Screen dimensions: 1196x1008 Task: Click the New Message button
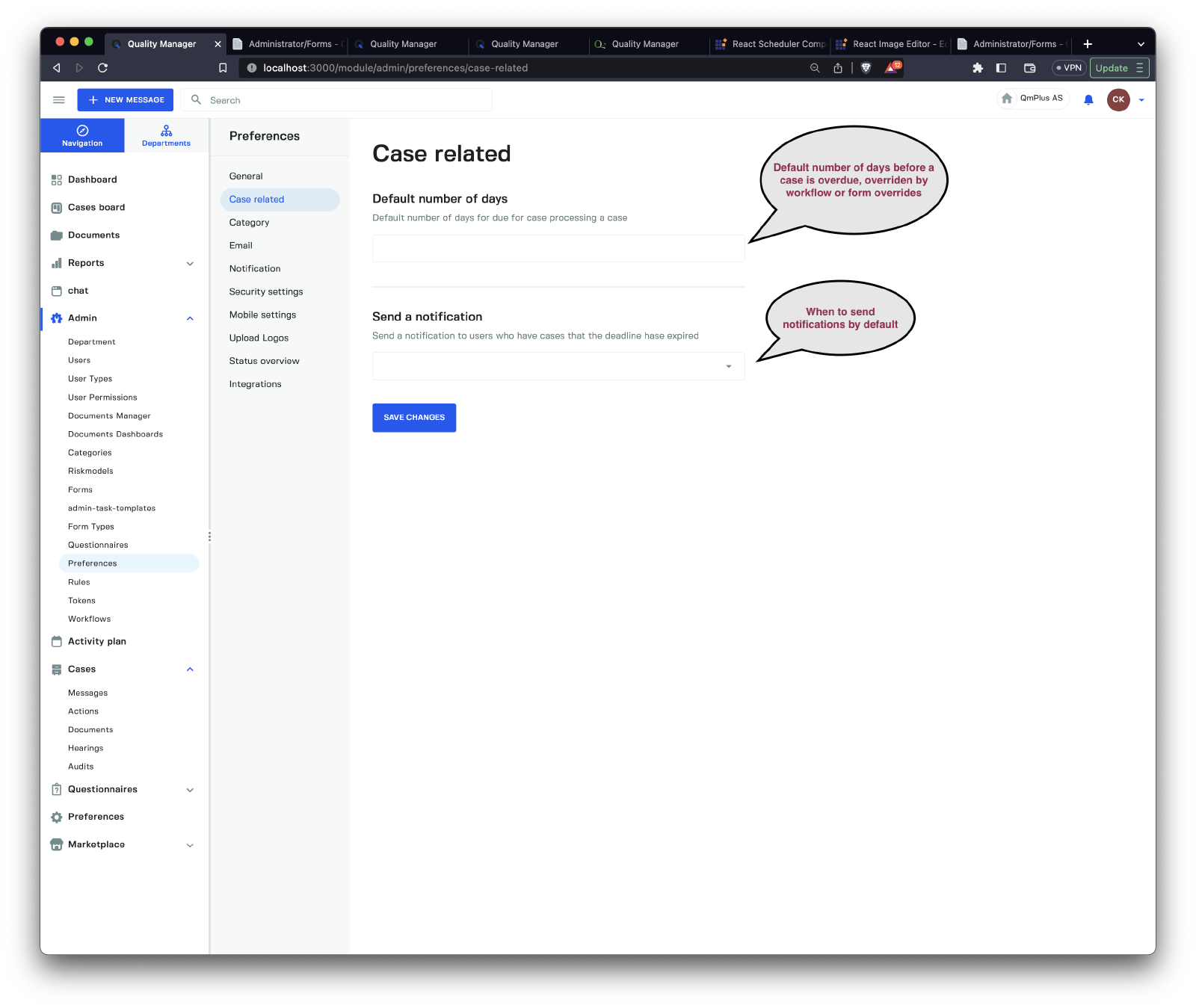click(126, 100)
